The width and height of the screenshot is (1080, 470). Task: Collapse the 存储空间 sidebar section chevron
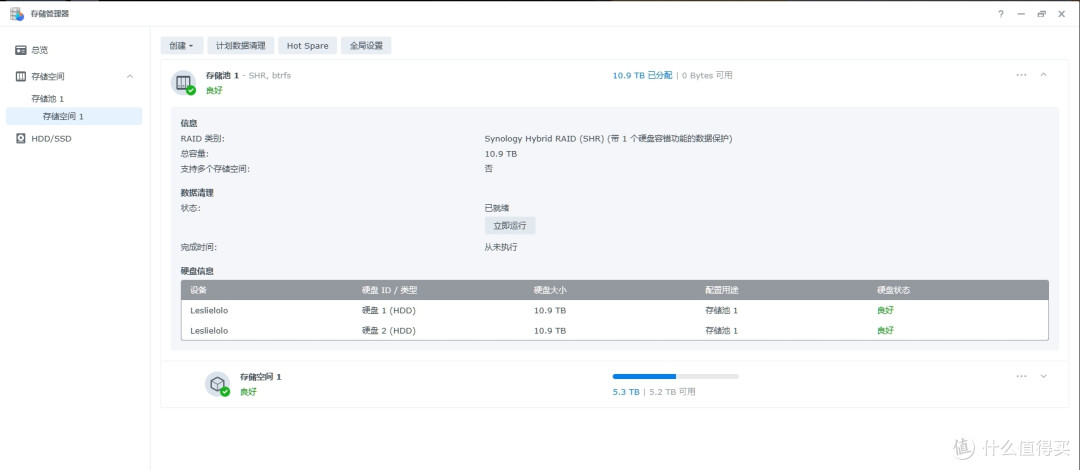[129, 76]
